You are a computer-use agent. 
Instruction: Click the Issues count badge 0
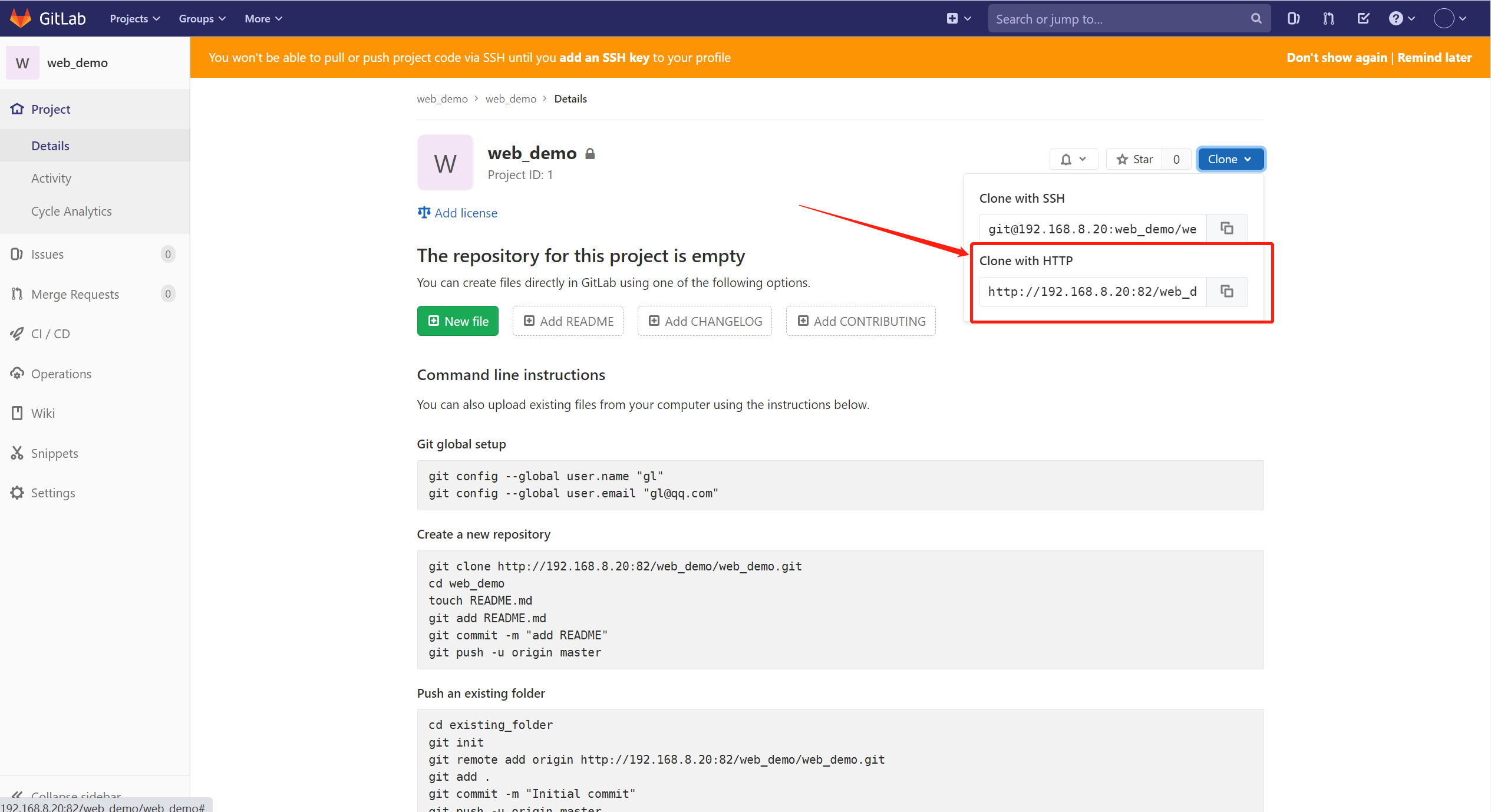[x=168, y=254]
